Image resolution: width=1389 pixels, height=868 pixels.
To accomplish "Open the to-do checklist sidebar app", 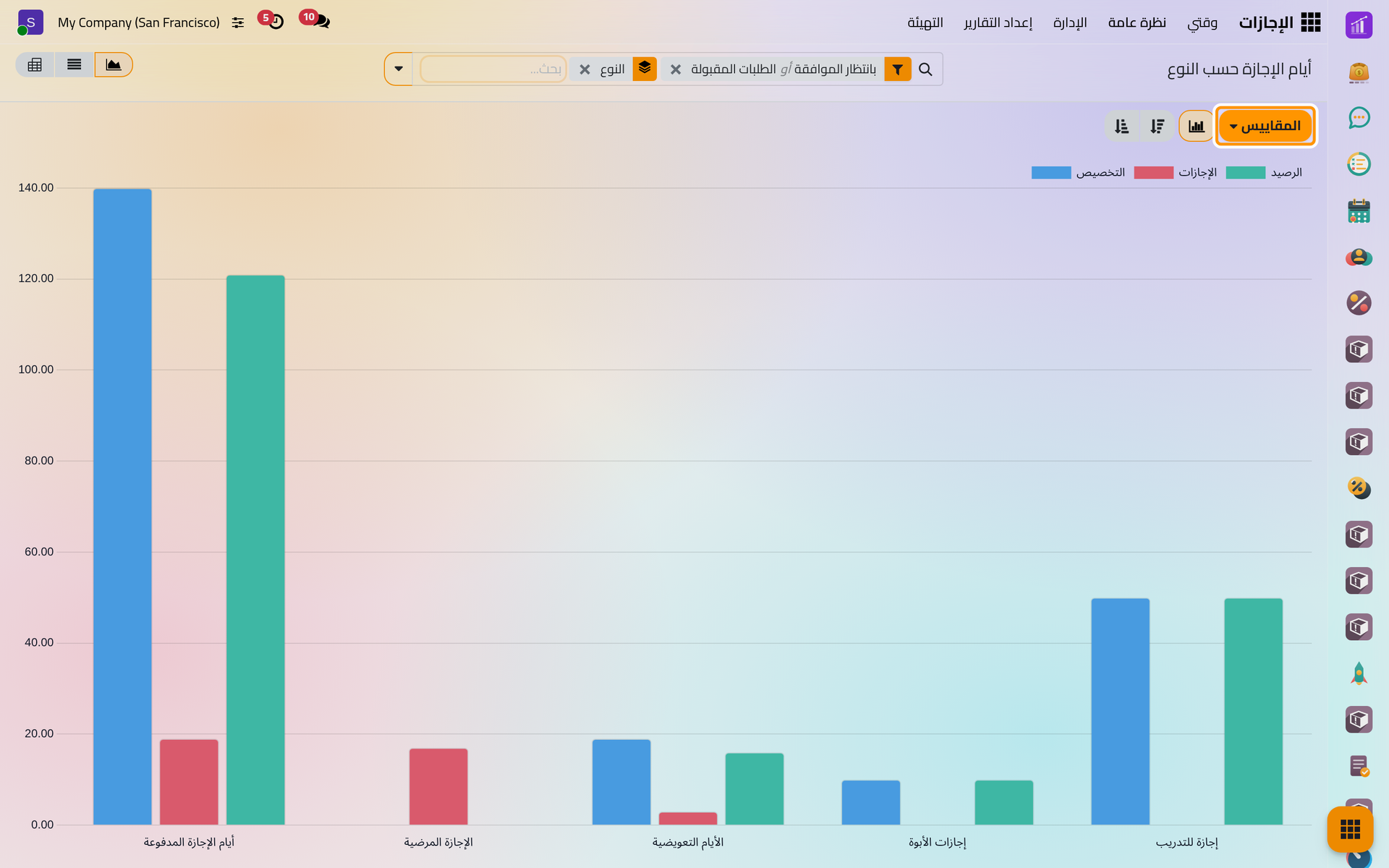I will (x=1359, y=164).
